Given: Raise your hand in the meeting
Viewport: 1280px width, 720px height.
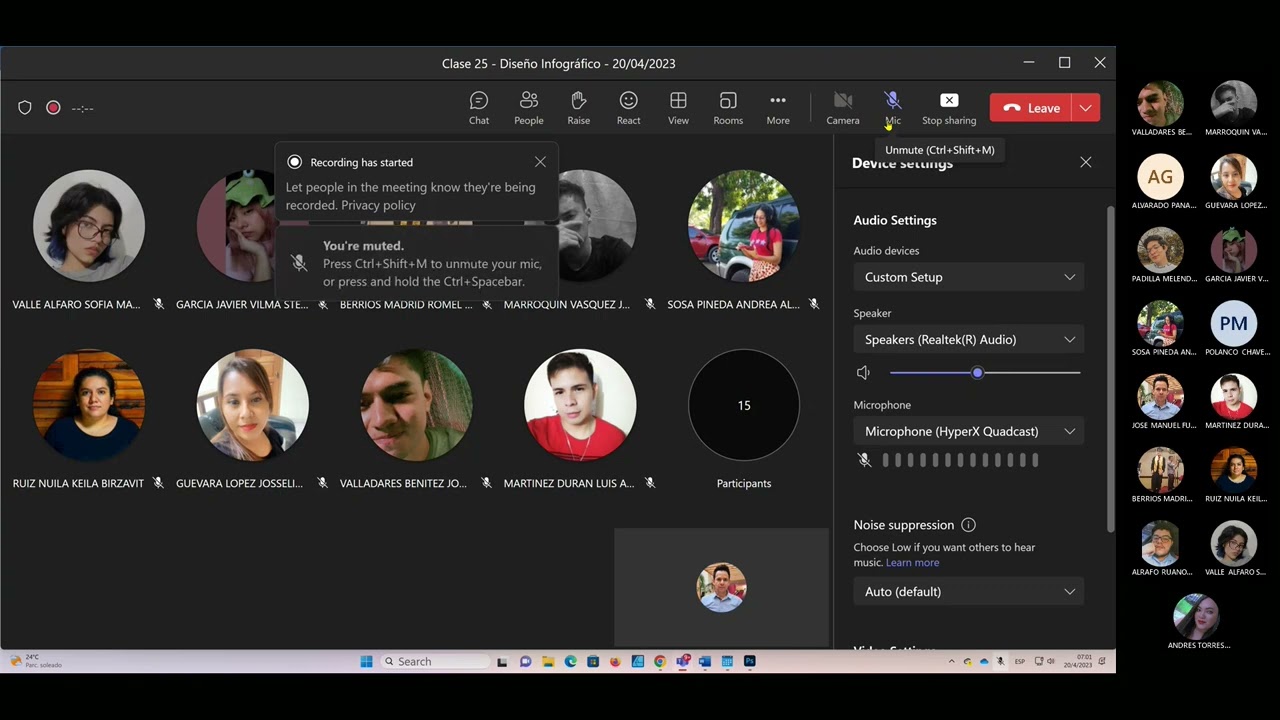Looking at the screenshot, I should 578,108.
